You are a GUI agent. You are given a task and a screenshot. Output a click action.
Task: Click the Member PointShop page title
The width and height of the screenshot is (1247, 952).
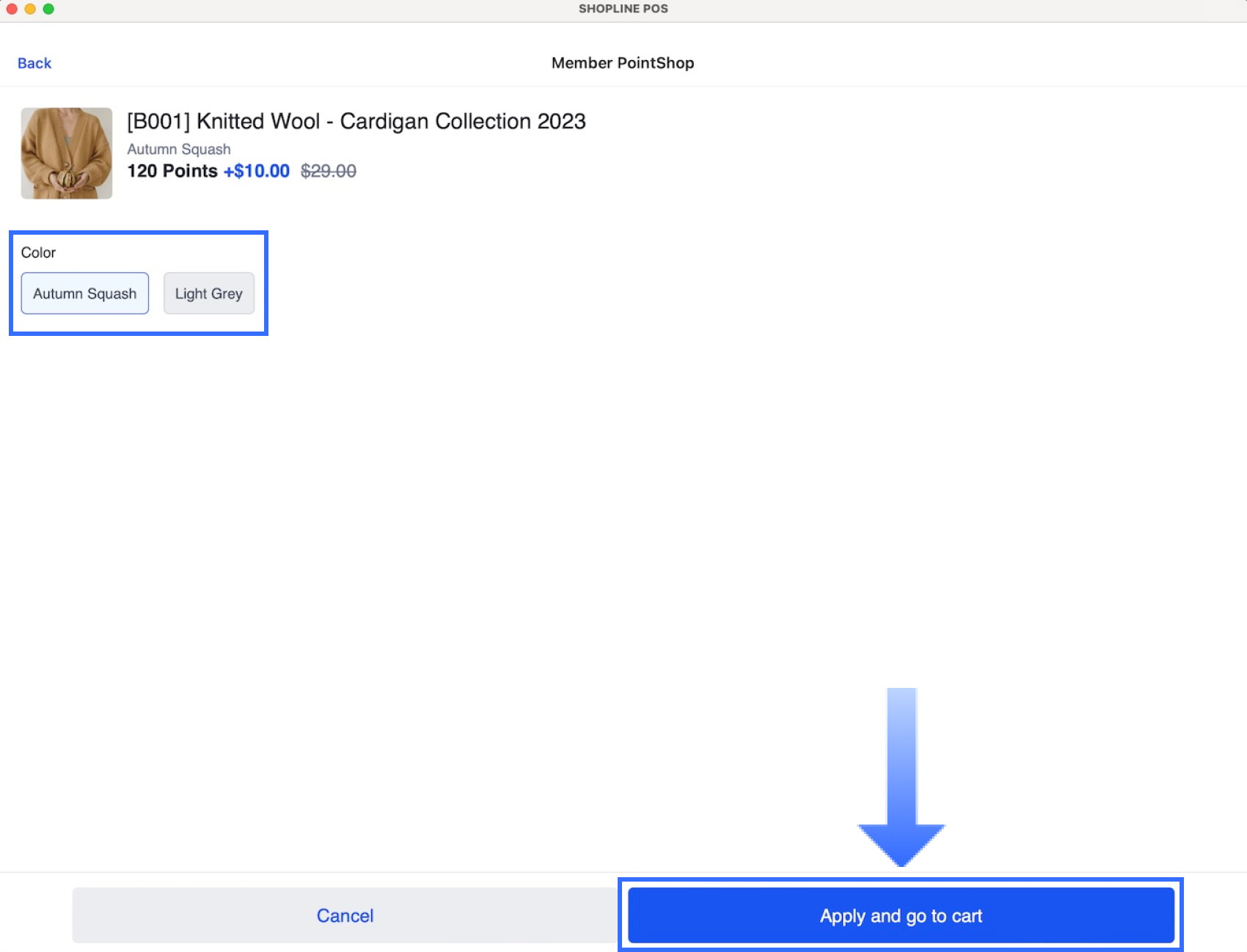(x=623, y=63)
